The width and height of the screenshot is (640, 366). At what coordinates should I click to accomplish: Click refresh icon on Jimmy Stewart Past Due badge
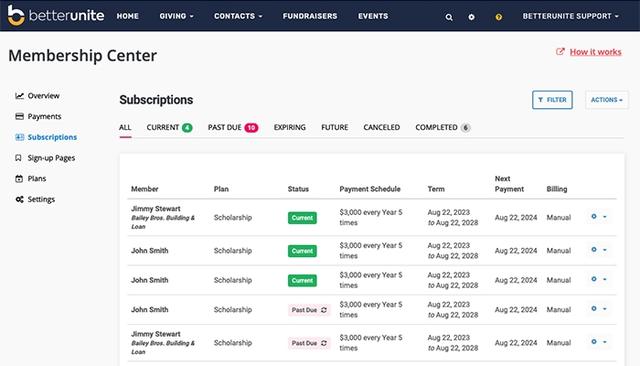tap(324, 343)
